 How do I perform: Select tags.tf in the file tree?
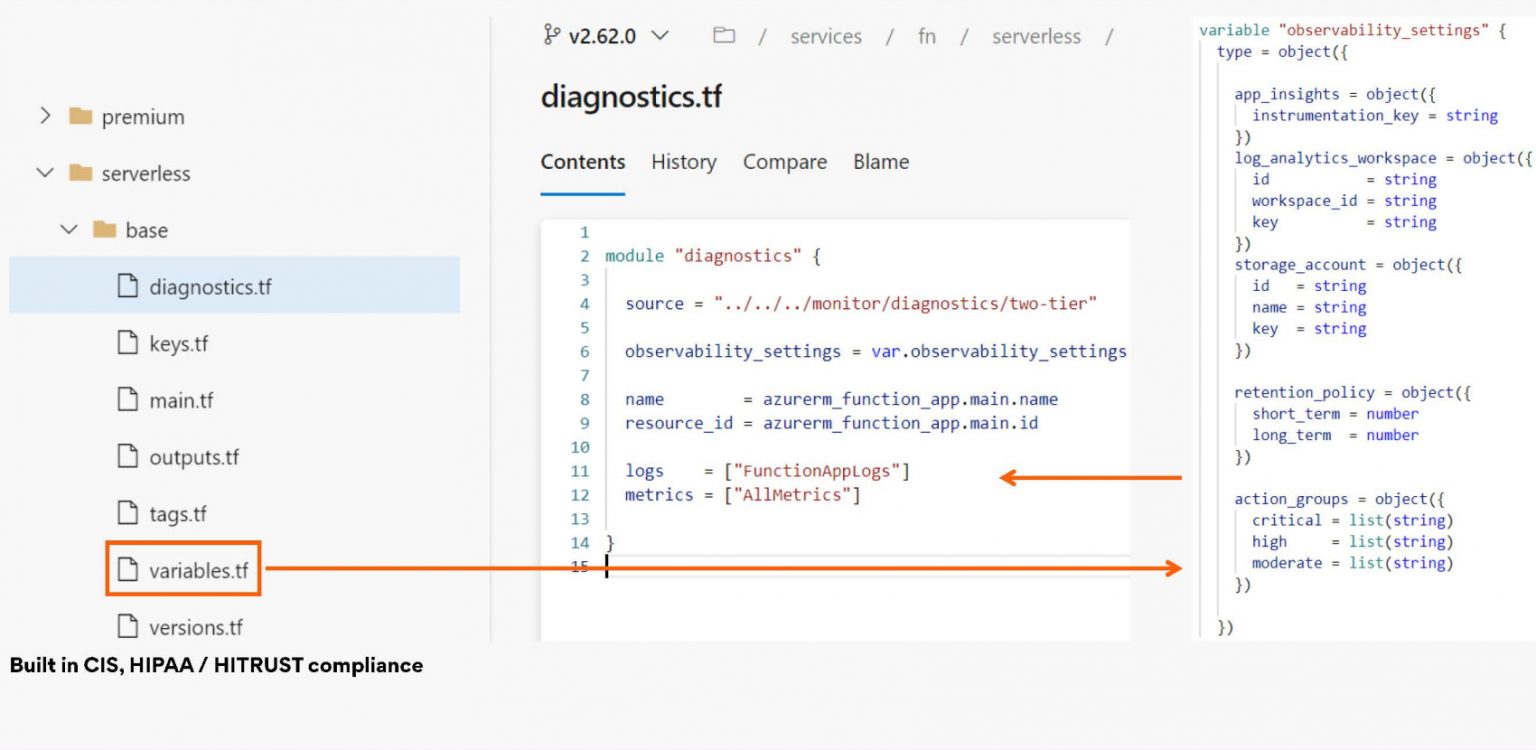[x=179, y=513]
